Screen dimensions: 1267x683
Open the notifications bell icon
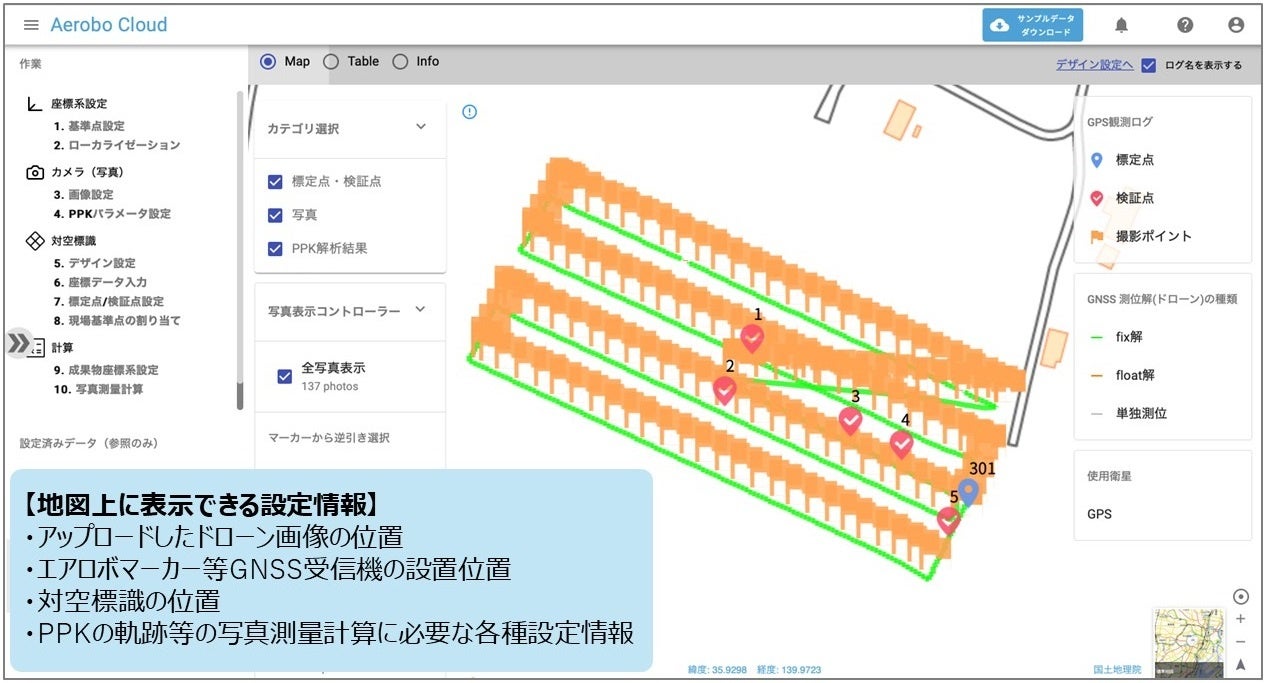pyautogui.click(x=1119, y=24)
